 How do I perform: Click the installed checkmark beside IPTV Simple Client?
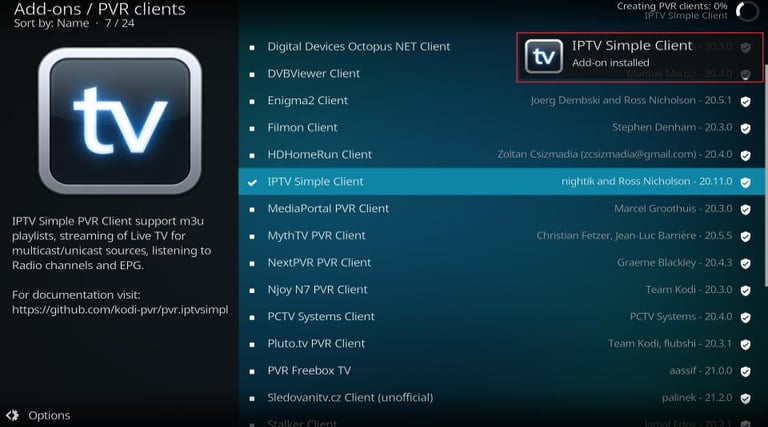(x=252, y=182)
